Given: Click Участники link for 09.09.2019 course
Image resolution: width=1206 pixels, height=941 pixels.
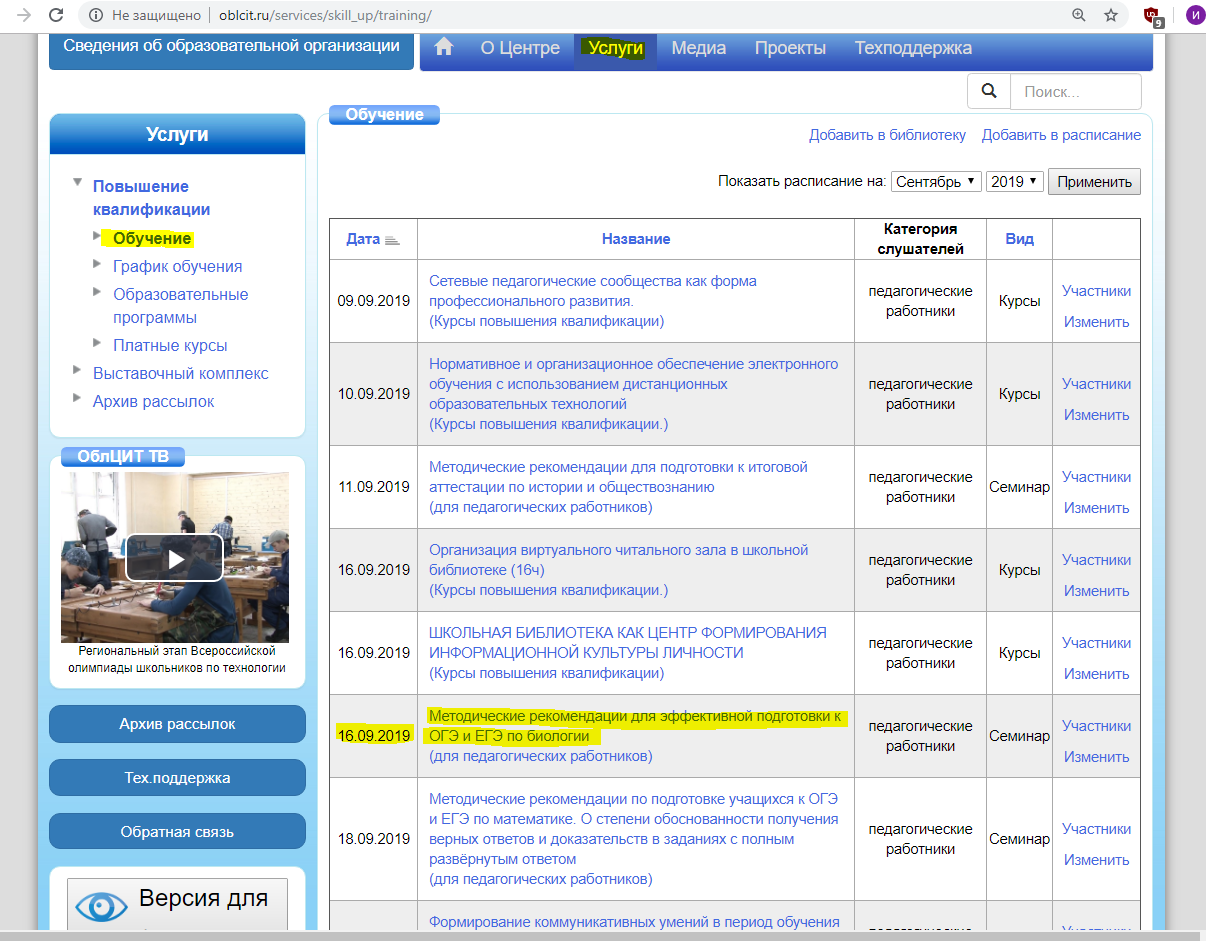Looking at the screenshot, I should [1096, 291].
